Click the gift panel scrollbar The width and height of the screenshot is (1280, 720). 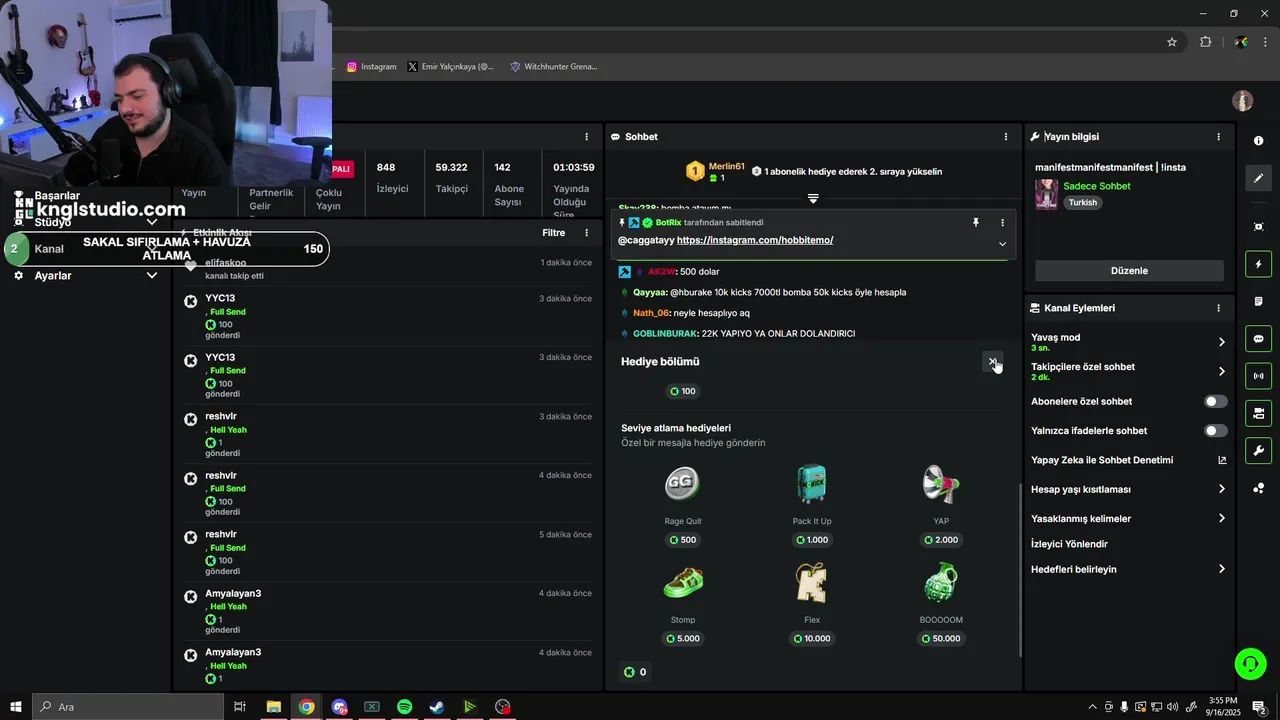point(1020,570)
